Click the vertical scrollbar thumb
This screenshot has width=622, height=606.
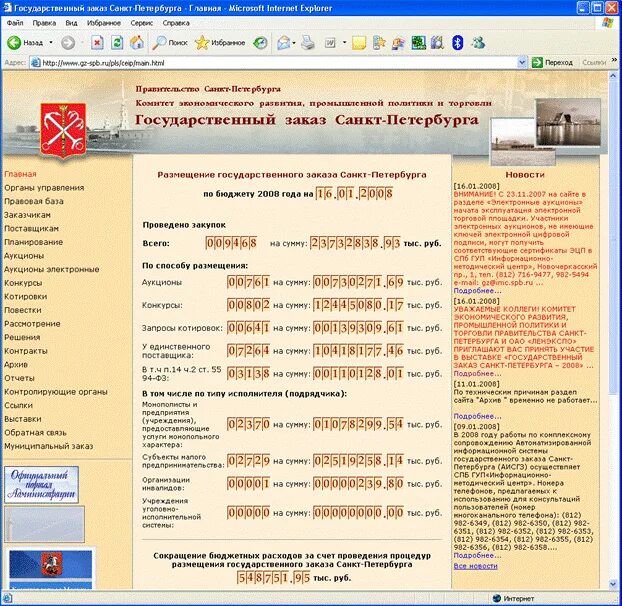click(613, 239)
